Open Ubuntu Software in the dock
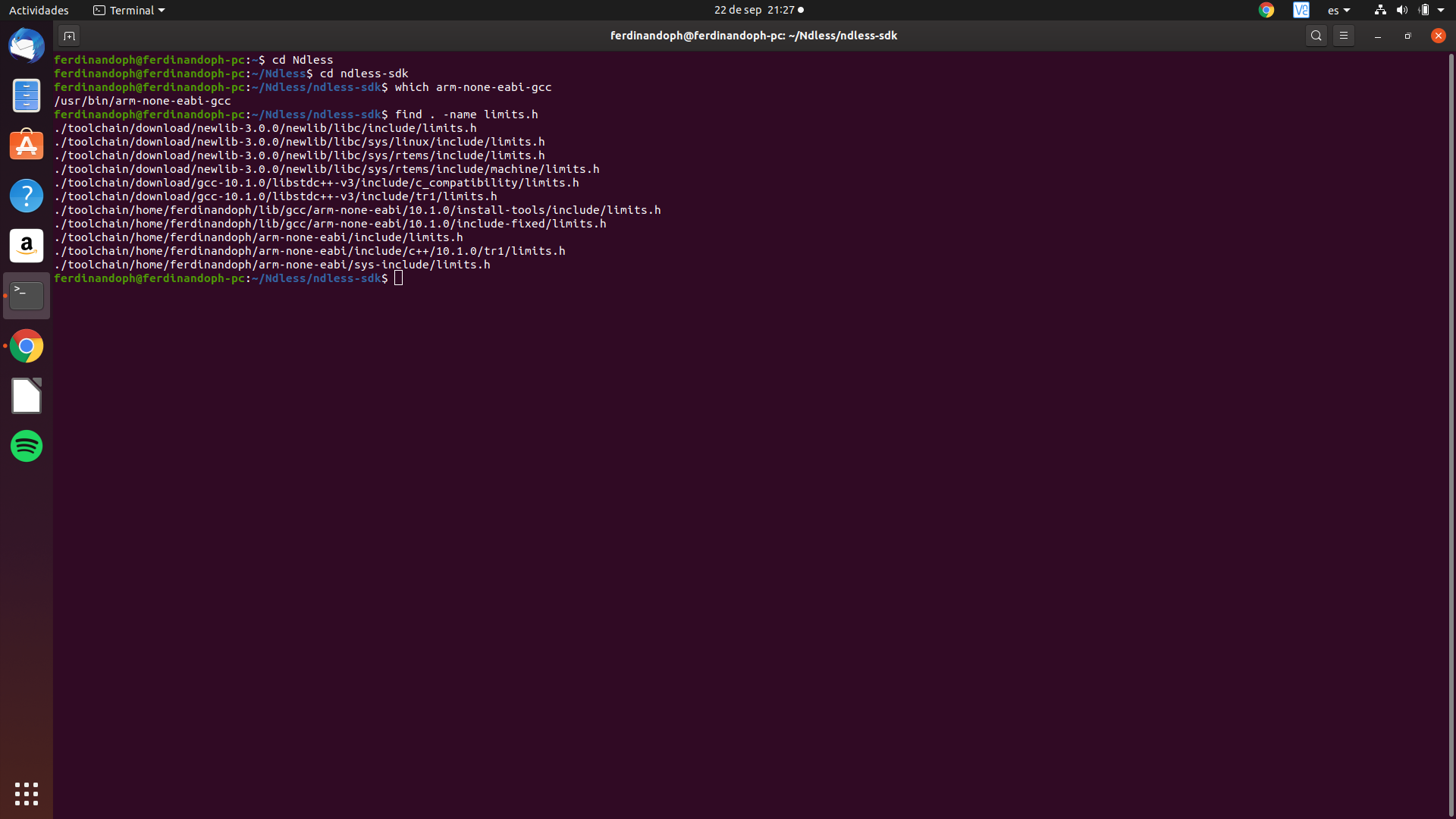Screen dimensions: 1456x819 27,146
